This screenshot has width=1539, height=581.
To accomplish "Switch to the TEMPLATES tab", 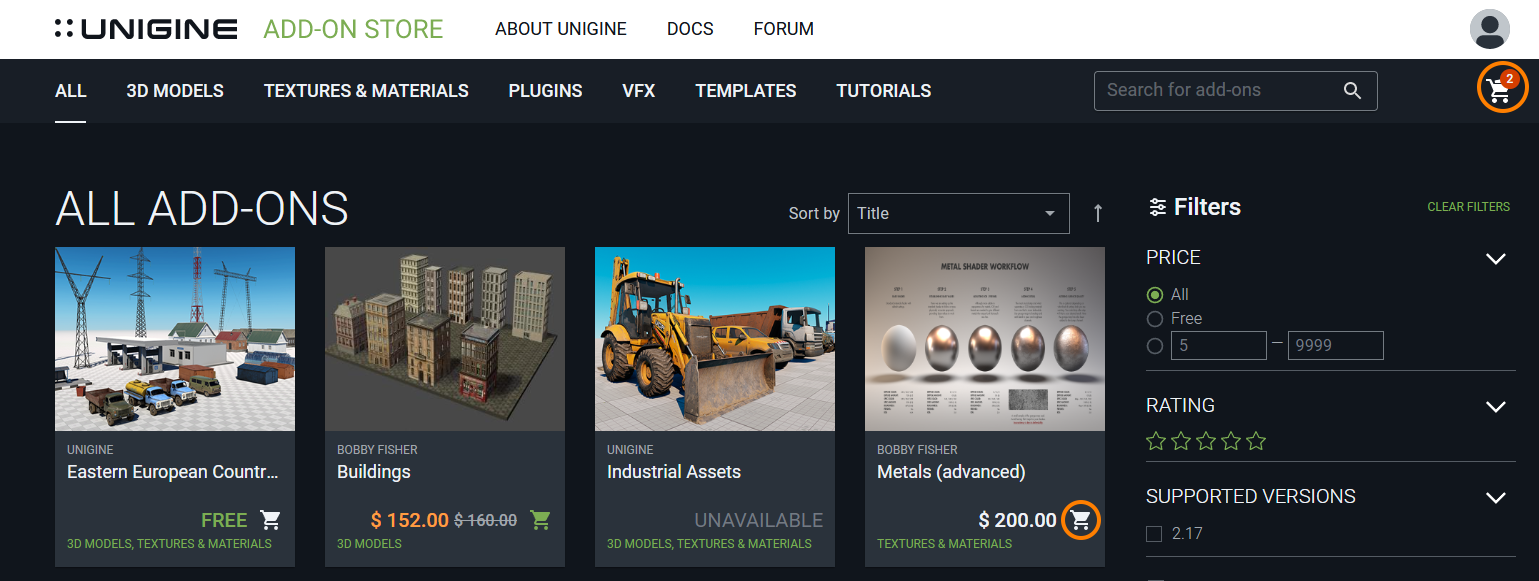I will pyautogui.click(x=746, y=91).
